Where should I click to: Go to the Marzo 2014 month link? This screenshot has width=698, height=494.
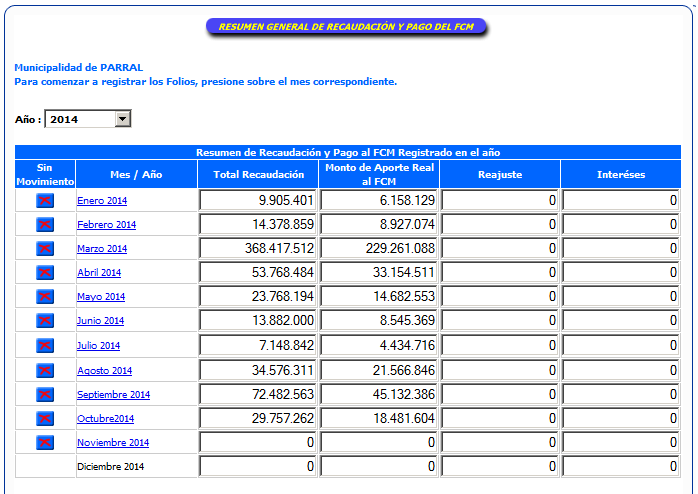click(102, 249)
